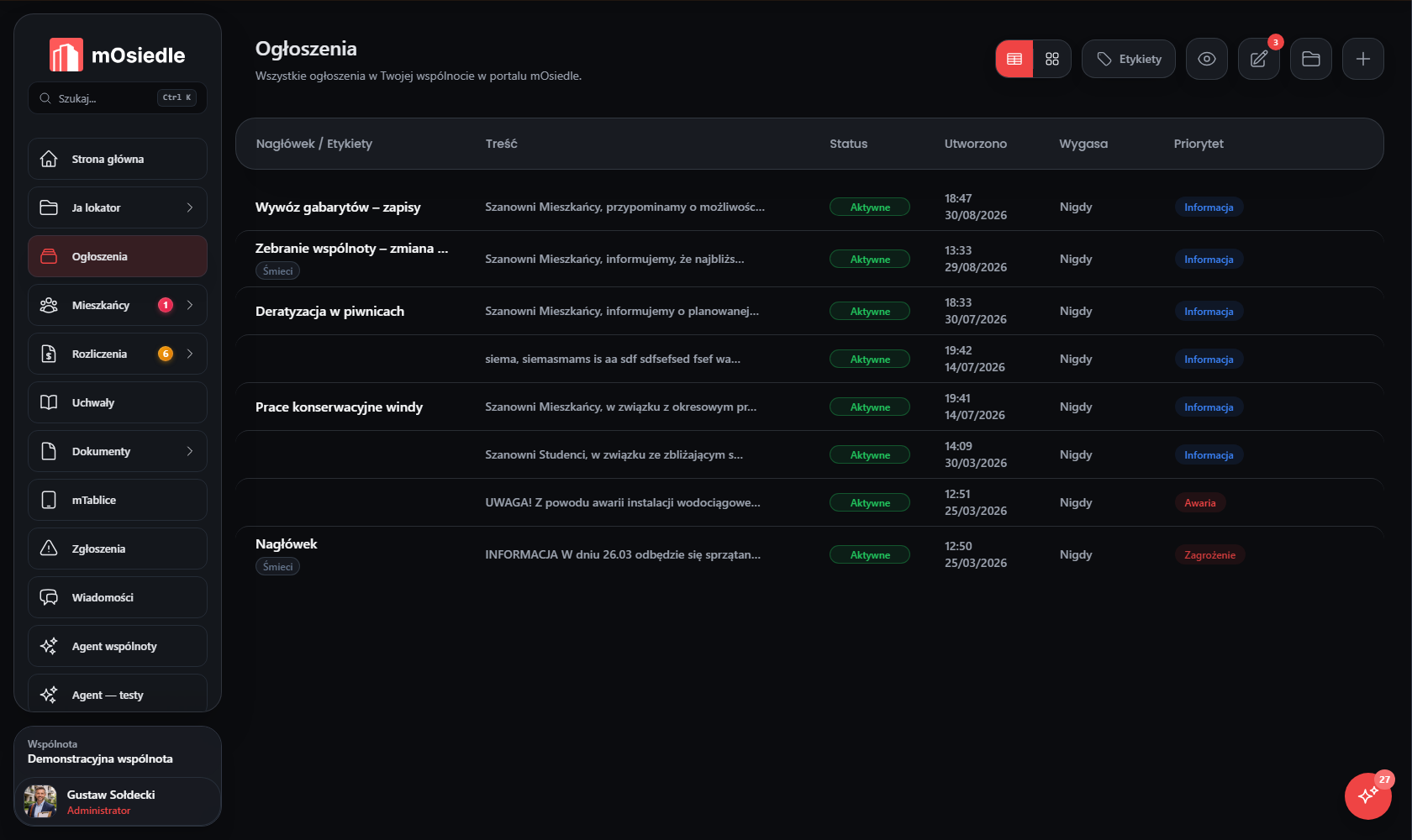Open the folder archive icon
The image size is (1412, 840).
click(1311, 59)
